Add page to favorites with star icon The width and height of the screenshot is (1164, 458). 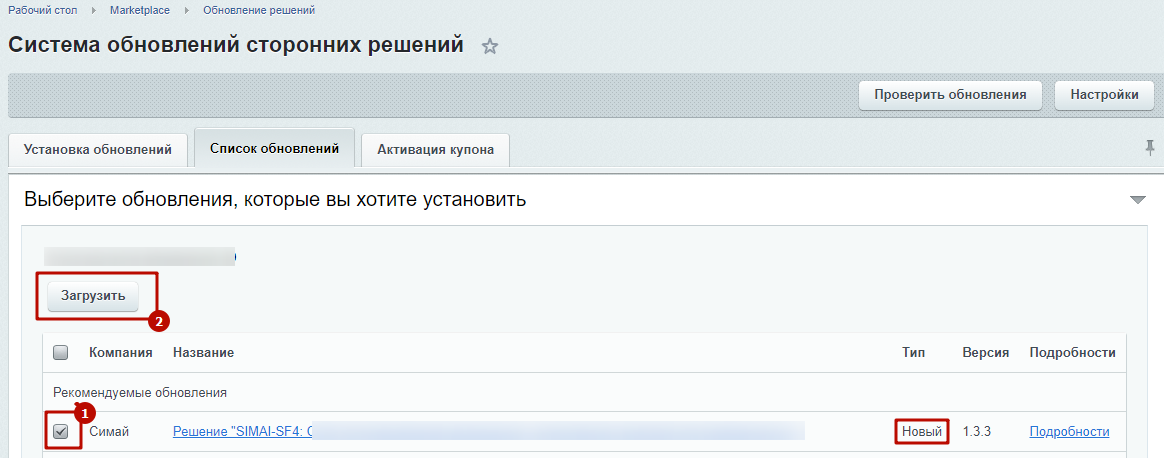[x=490, y=47]
